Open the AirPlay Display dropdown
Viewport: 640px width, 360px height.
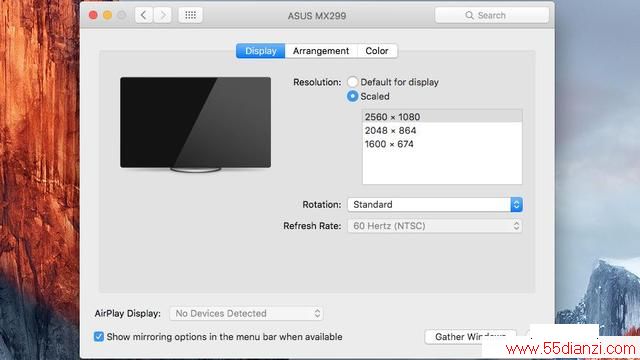pos(246,313)
